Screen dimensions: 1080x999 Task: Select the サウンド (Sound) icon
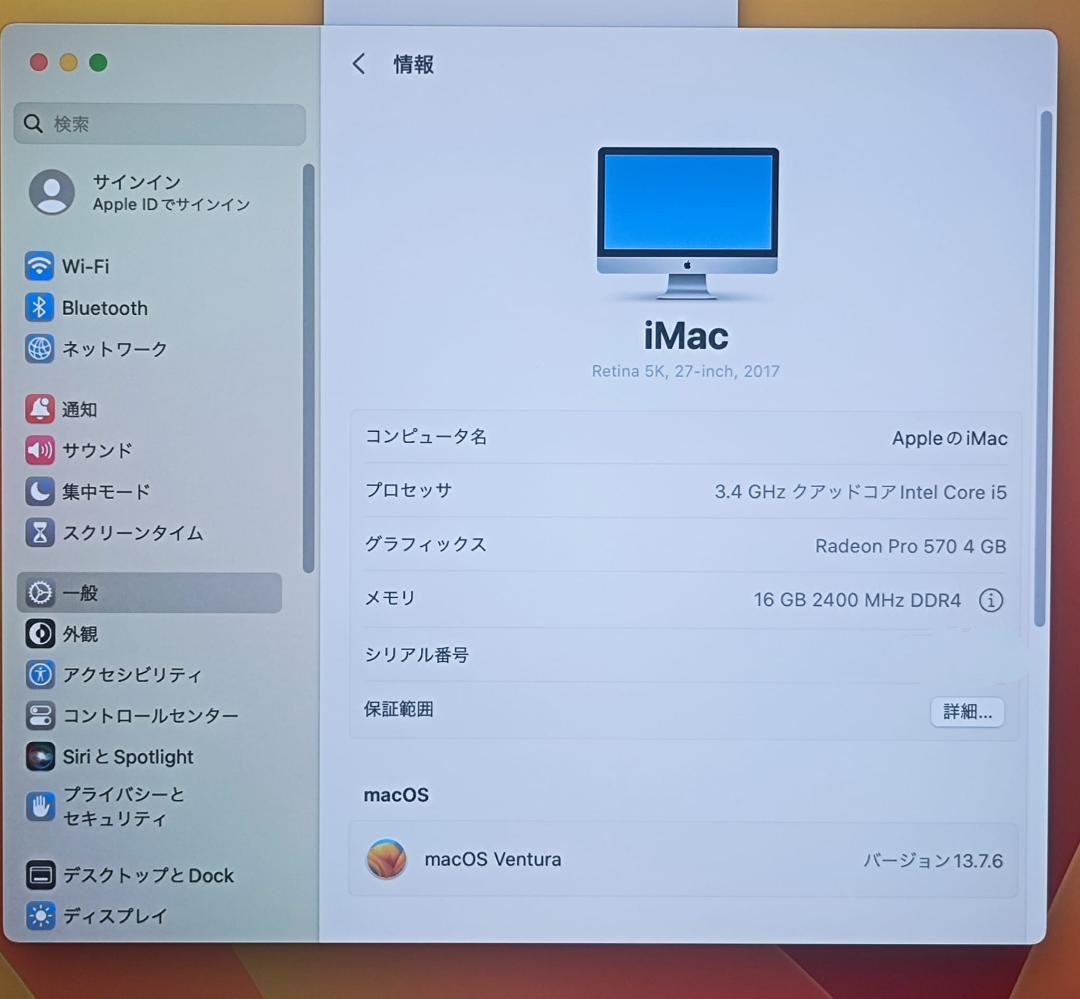(x=38, y=450)
